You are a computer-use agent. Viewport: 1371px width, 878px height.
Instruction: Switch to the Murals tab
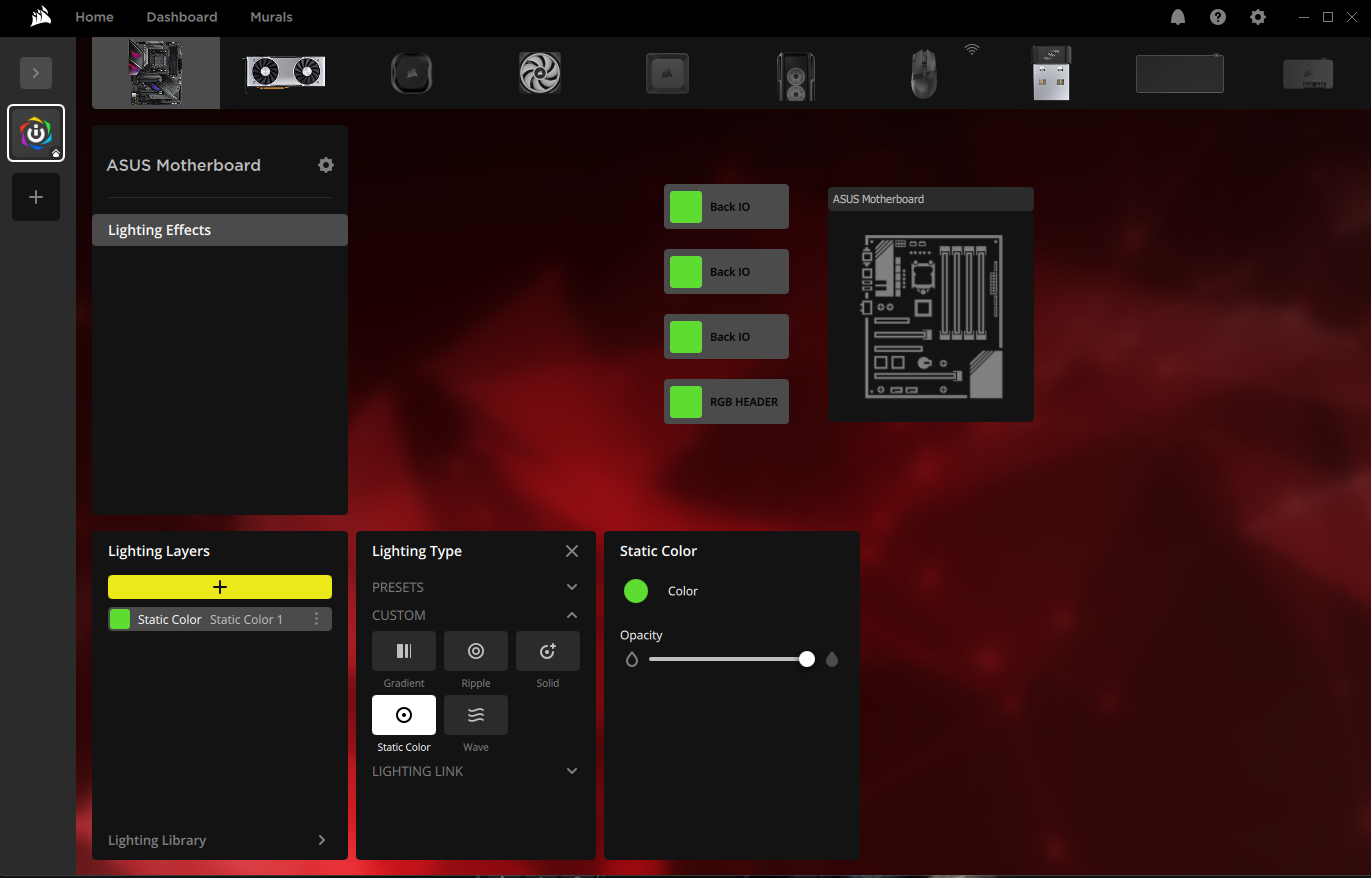(x=270, y=17)
